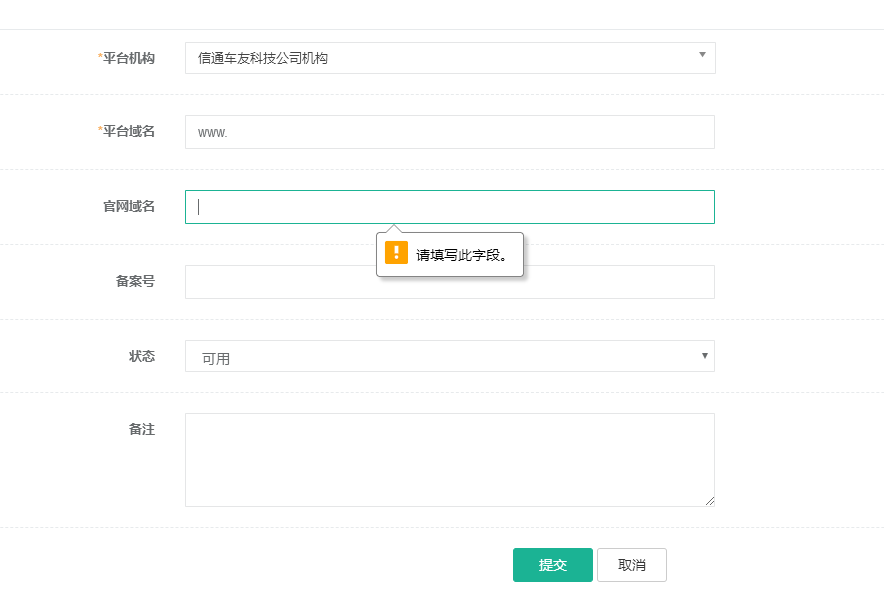Click the 备案号 field label

coord(135,281)
